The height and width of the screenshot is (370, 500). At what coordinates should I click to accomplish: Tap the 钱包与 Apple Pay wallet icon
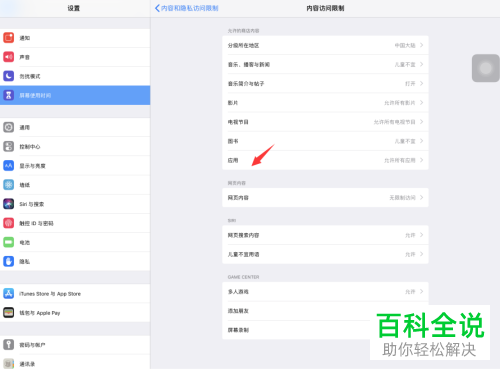point(9,313)
